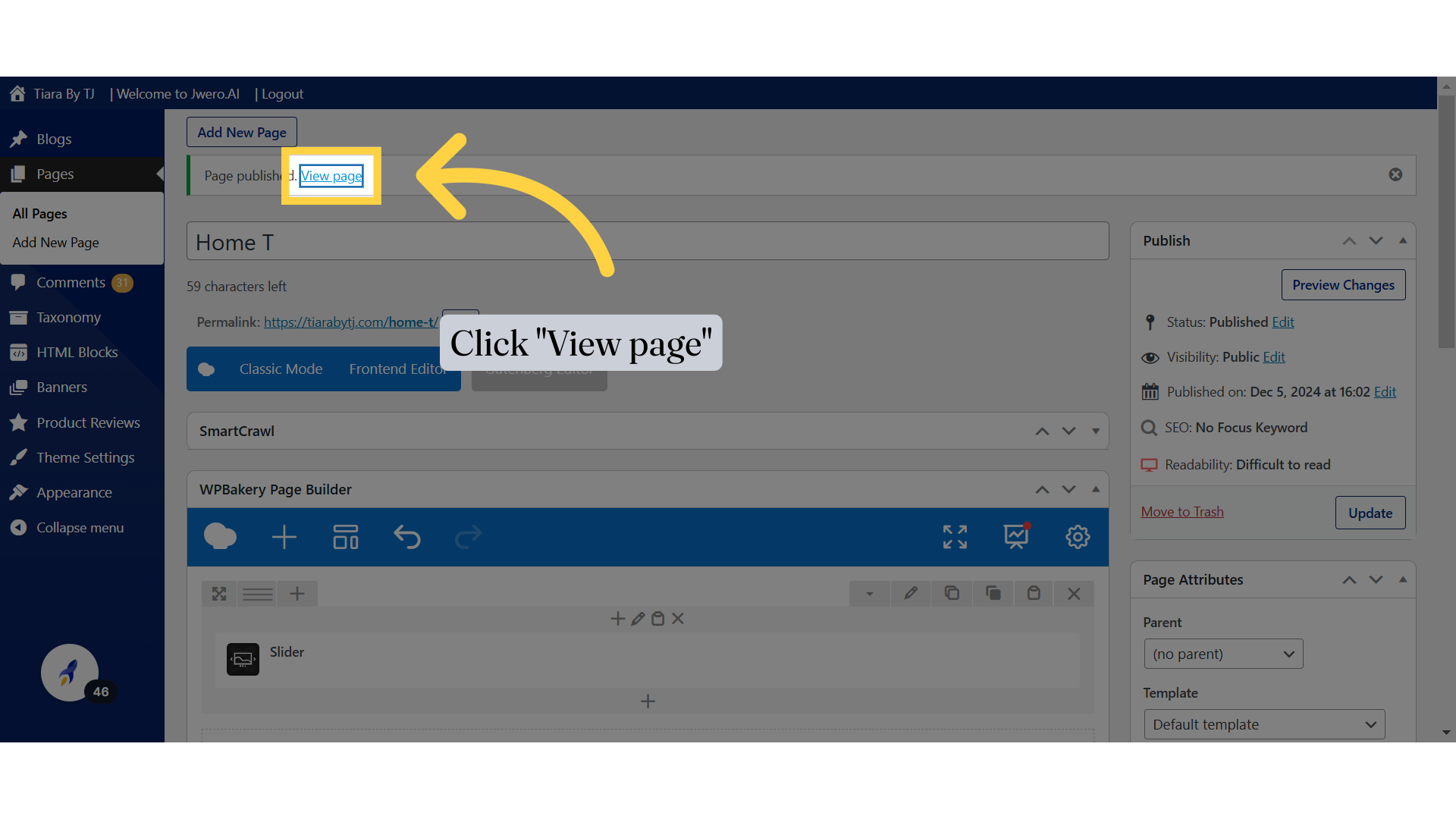The image size is (1456, 819).
Task: Collapse the WPBakery Page Builder panel
Action: coord(1096,489)
